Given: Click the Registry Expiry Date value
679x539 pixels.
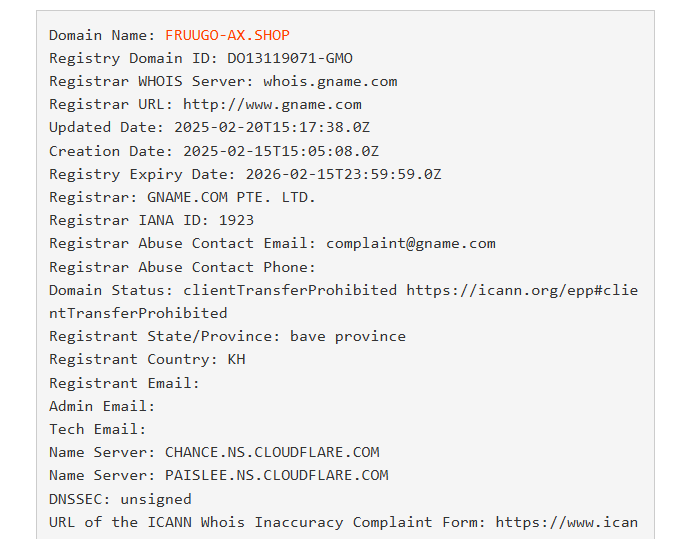Looking at the screenshot, I should pyautogui.click(x=344, y=174).
